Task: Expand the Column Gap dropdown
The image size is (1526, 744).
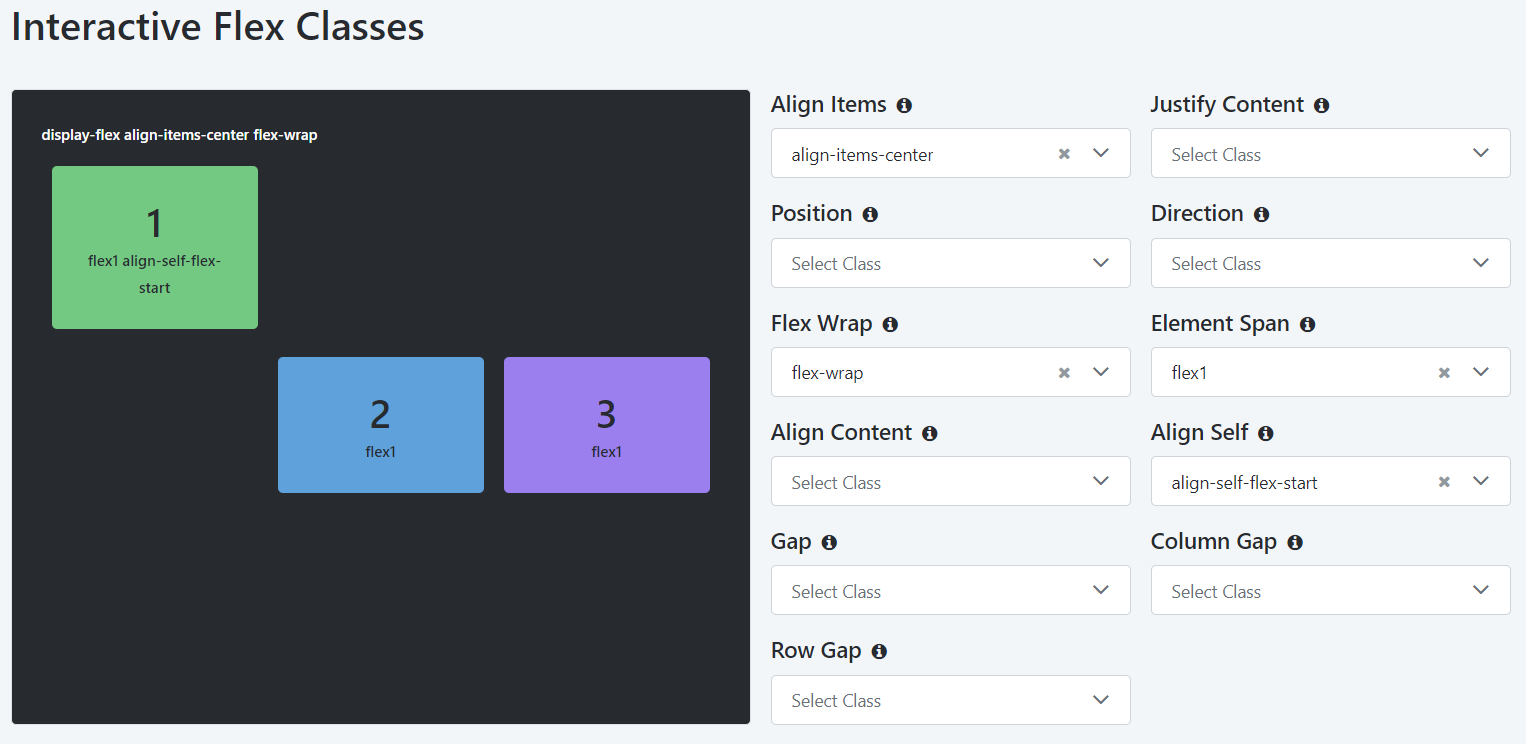Action: point(1330,590)
